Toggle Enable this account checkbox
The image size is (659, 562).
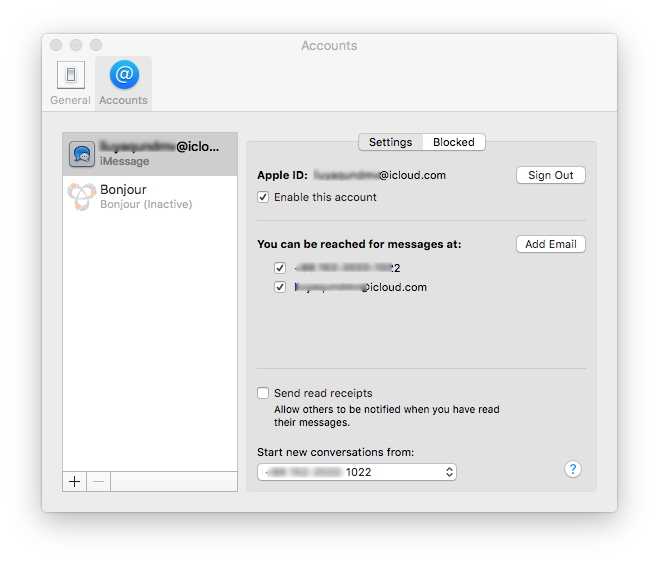263,197
